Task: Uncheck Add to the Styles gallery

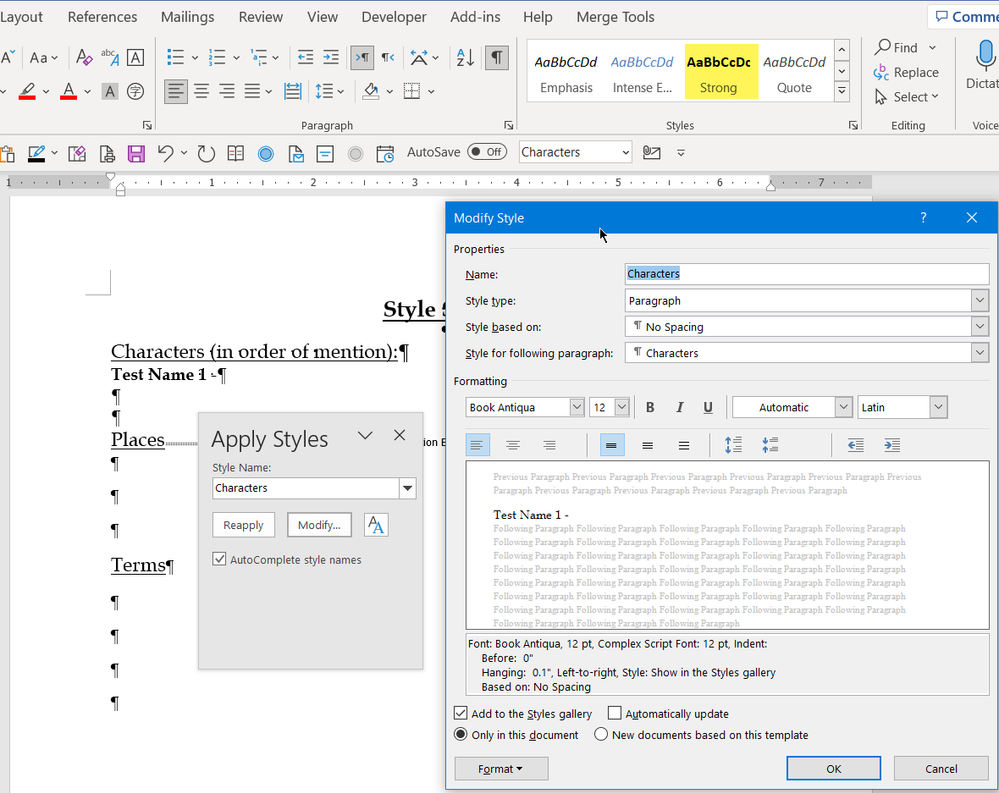Action: [460, 713]
